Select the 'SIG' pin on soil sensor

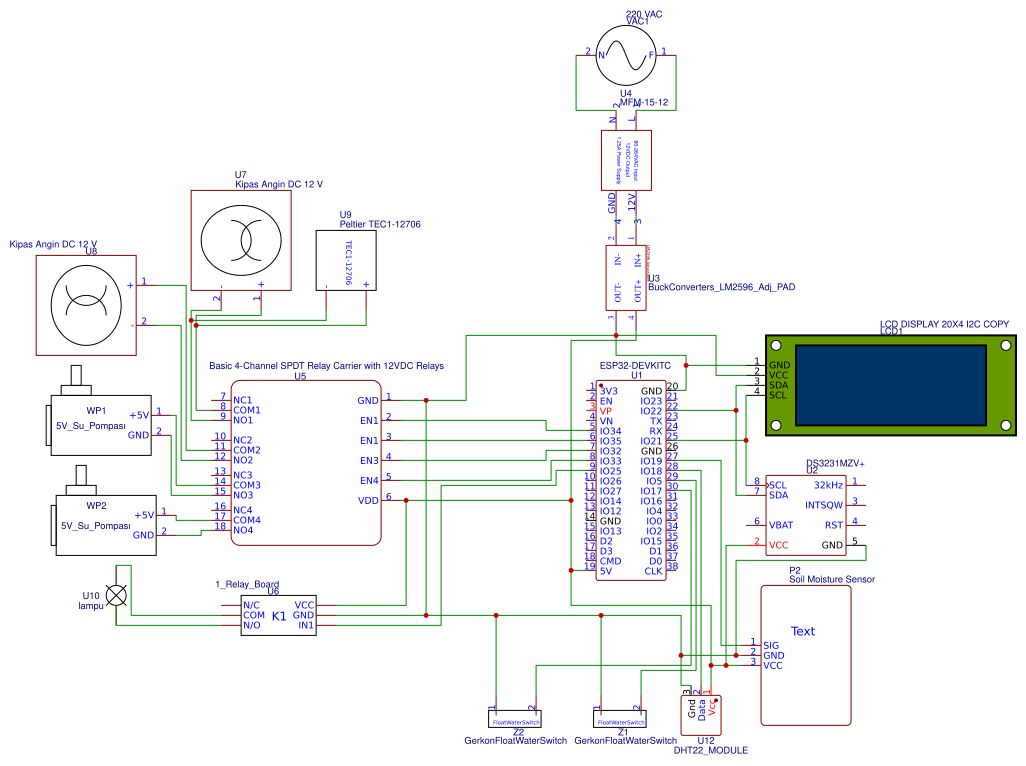(x=771, y=646)
